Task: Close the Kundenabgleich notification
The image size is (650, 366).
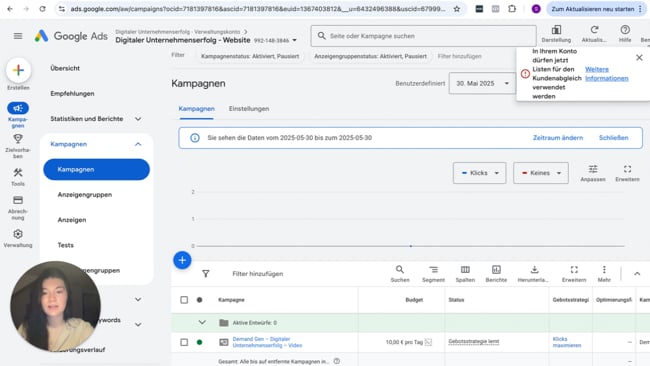Action: pyautogui.click(x=639, y=58)
